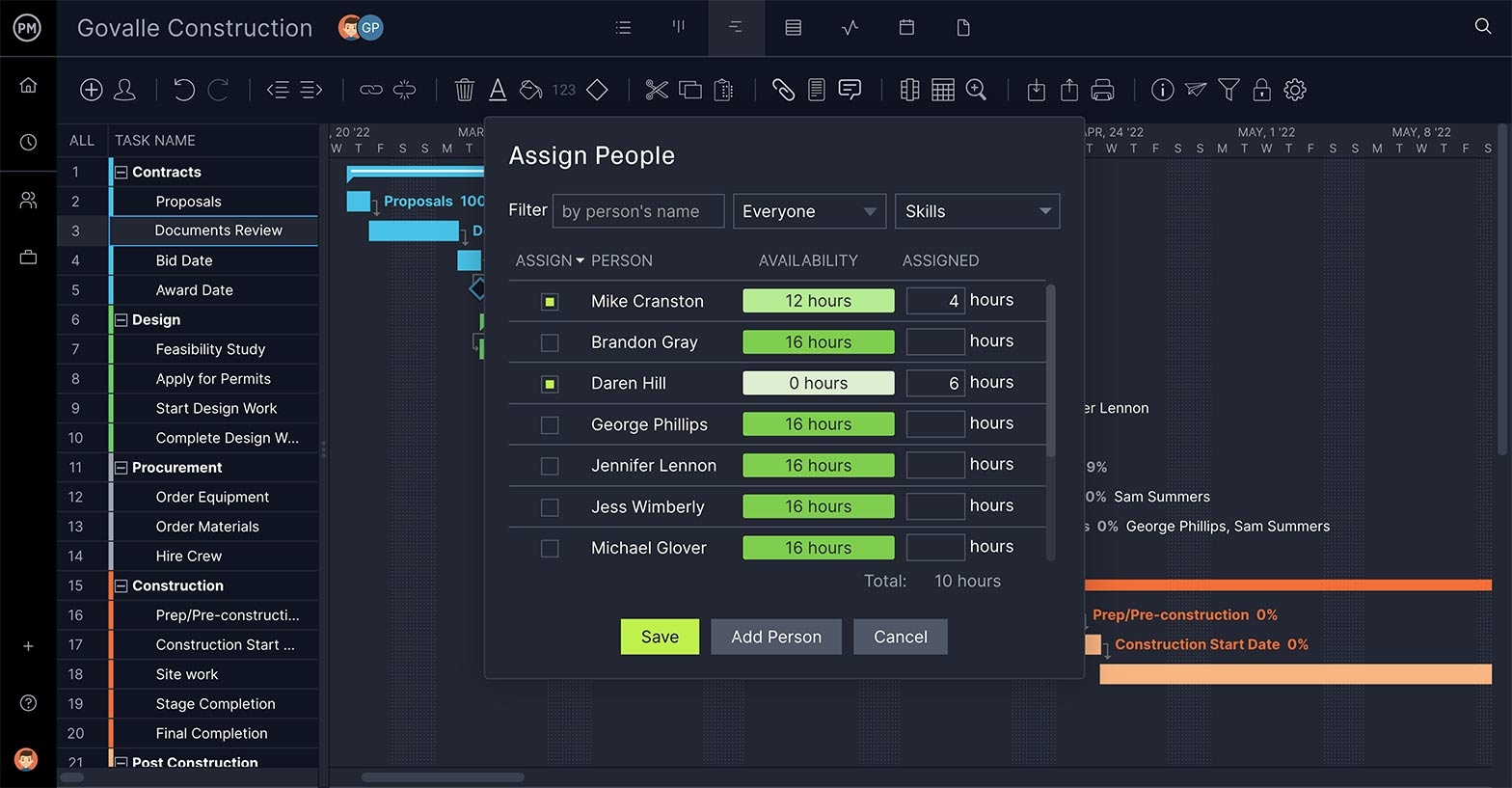Check the Brandon Gray assign checkbox

[550, 342]
